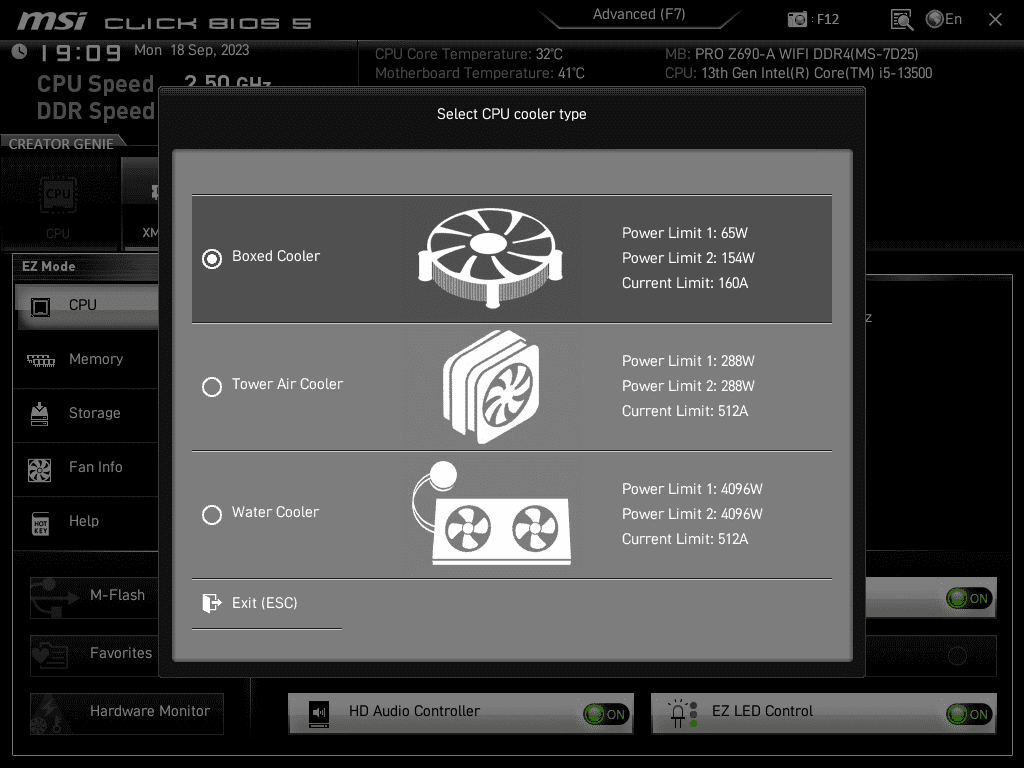Take a screenshot with the F12 camera icon
Image resolution: width=1024 pixels, height=768 pixels.
tap(797, 19)
